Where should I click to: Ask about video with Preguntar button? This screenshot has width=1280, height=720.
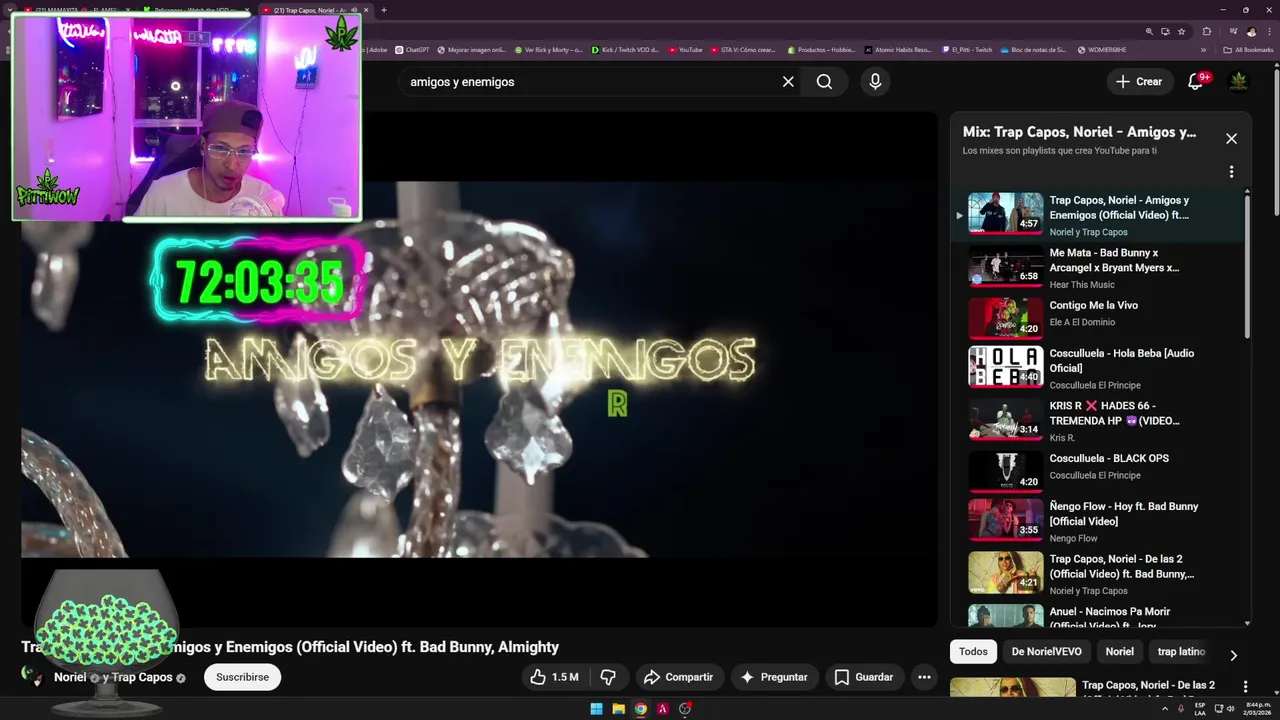[774, 677]
